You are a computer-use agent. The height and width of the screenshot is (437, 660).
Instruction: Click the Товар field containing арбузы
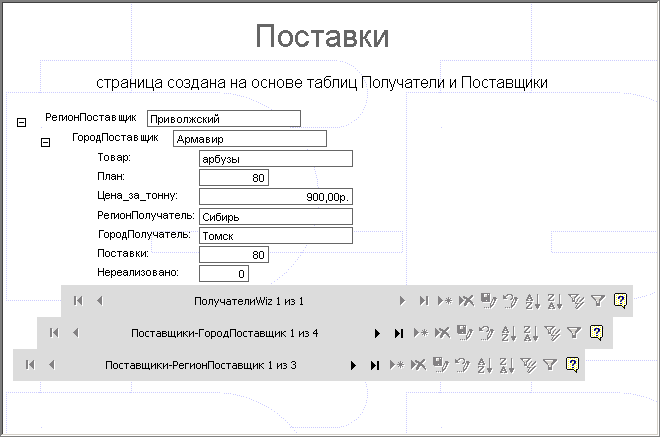pos(276,159)
